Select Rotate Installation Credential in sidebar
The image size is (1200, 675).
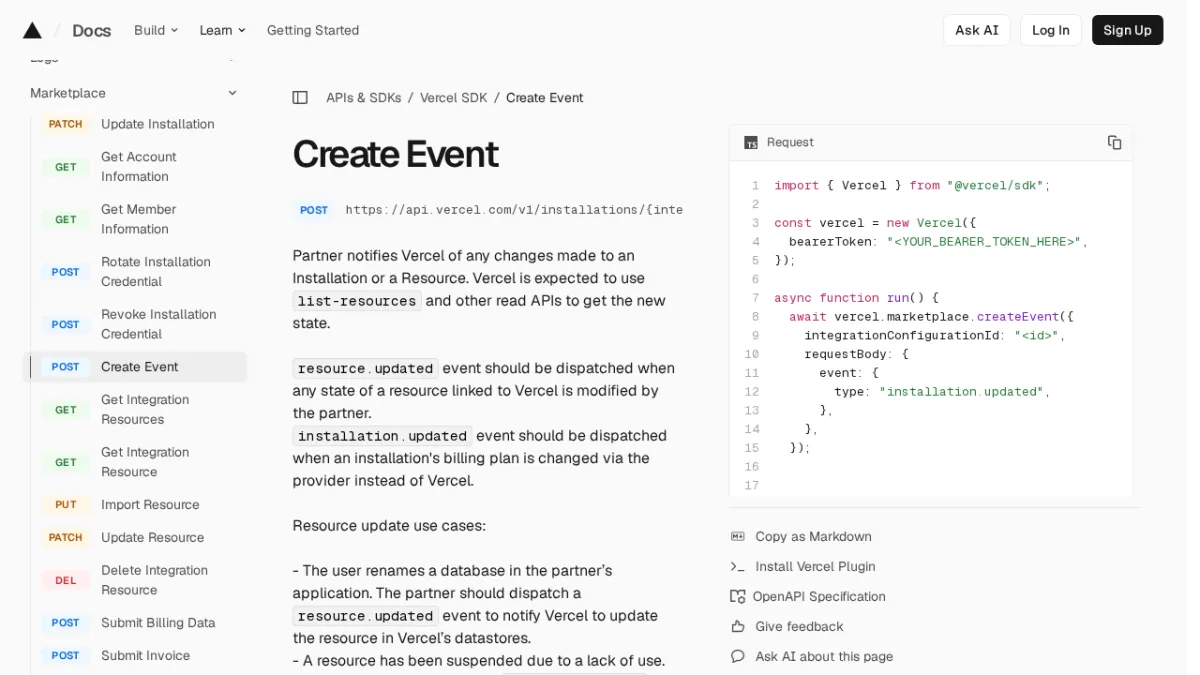coord(156,272)
